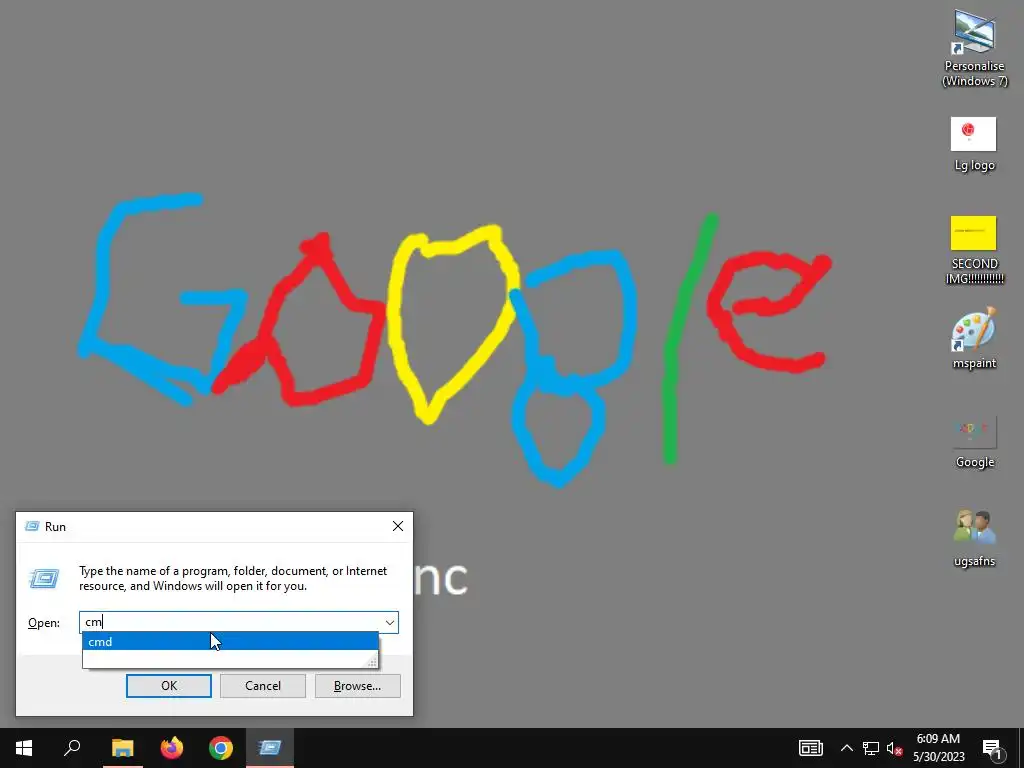The width and height of the screenshot is (1024, 768).
Task: Select the SECOND IMG desktop file
Action: coord(974,249)
